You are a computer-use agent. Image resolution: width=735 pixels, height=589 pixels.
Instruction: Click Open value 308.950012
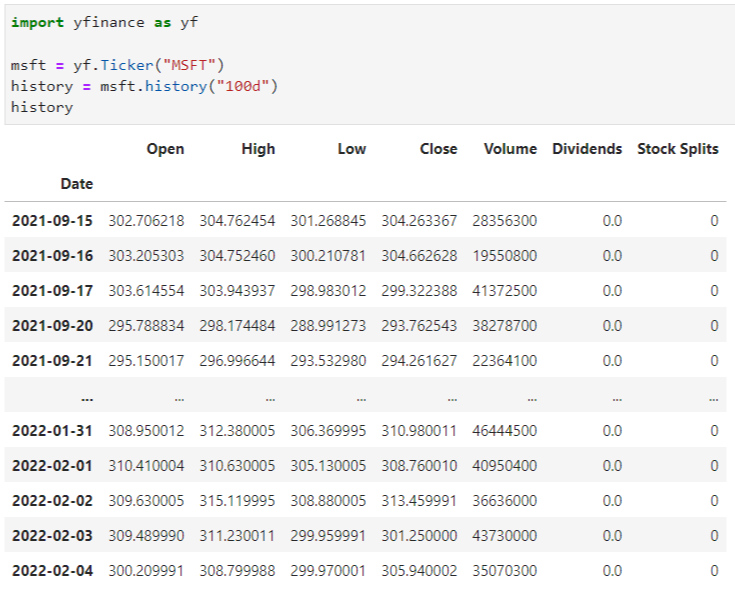click(x=146, y=431)
